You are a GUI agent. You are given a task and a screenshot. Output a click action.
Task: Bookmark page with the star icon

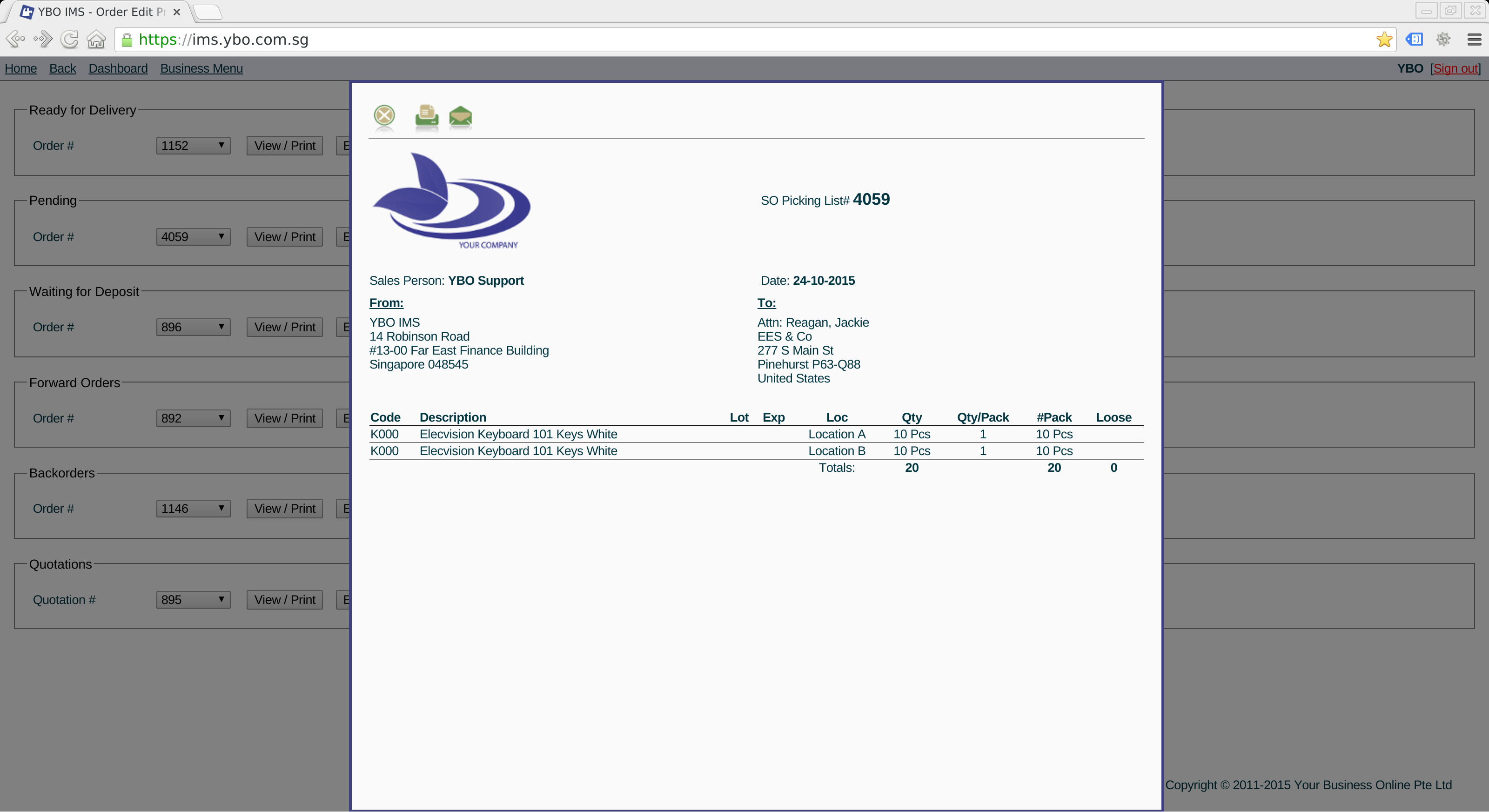pos(1384,39)
